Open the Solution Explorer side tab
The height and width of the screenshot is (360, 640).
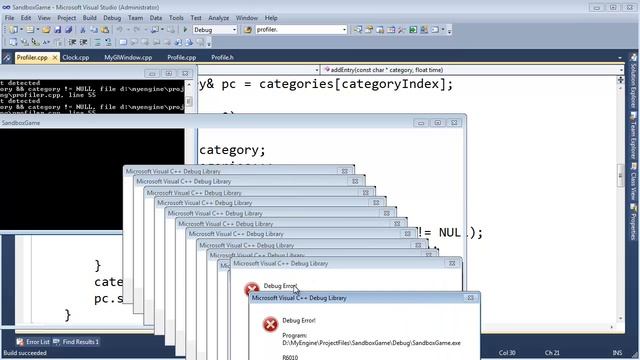[x=633, y=80]
